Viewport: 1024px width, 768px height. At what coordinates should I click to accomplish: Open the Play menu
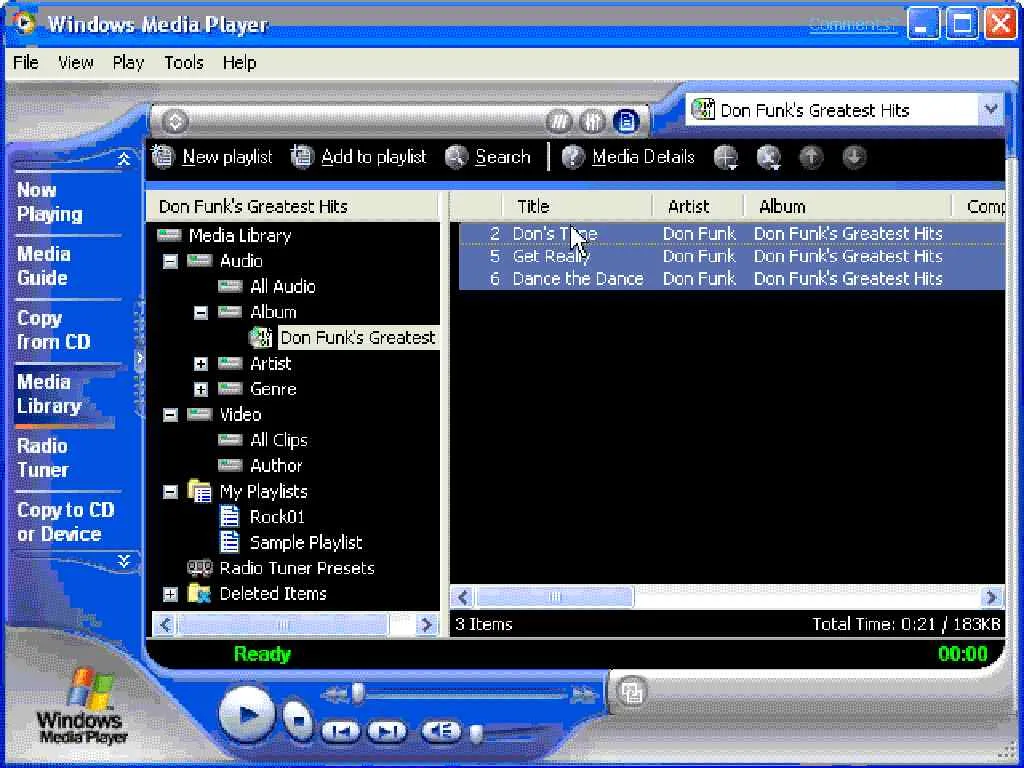pos(128,63)
